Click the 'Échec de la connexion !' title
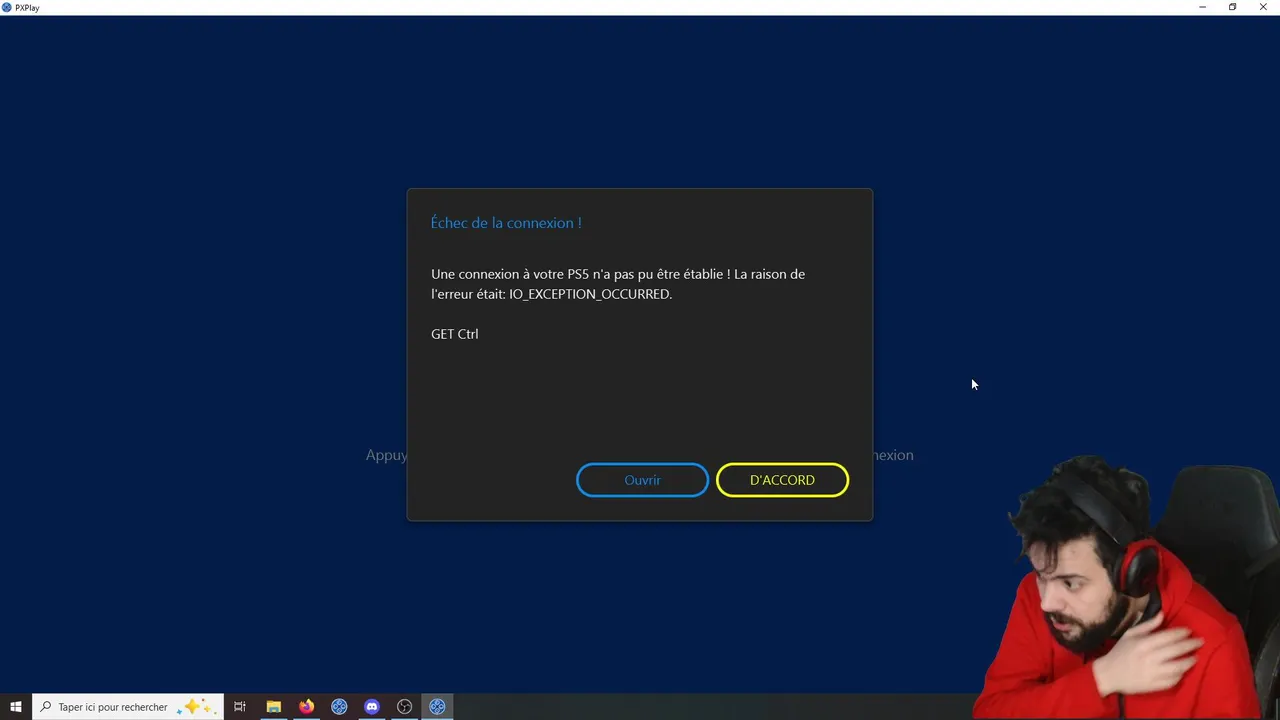 pos(506,223)
